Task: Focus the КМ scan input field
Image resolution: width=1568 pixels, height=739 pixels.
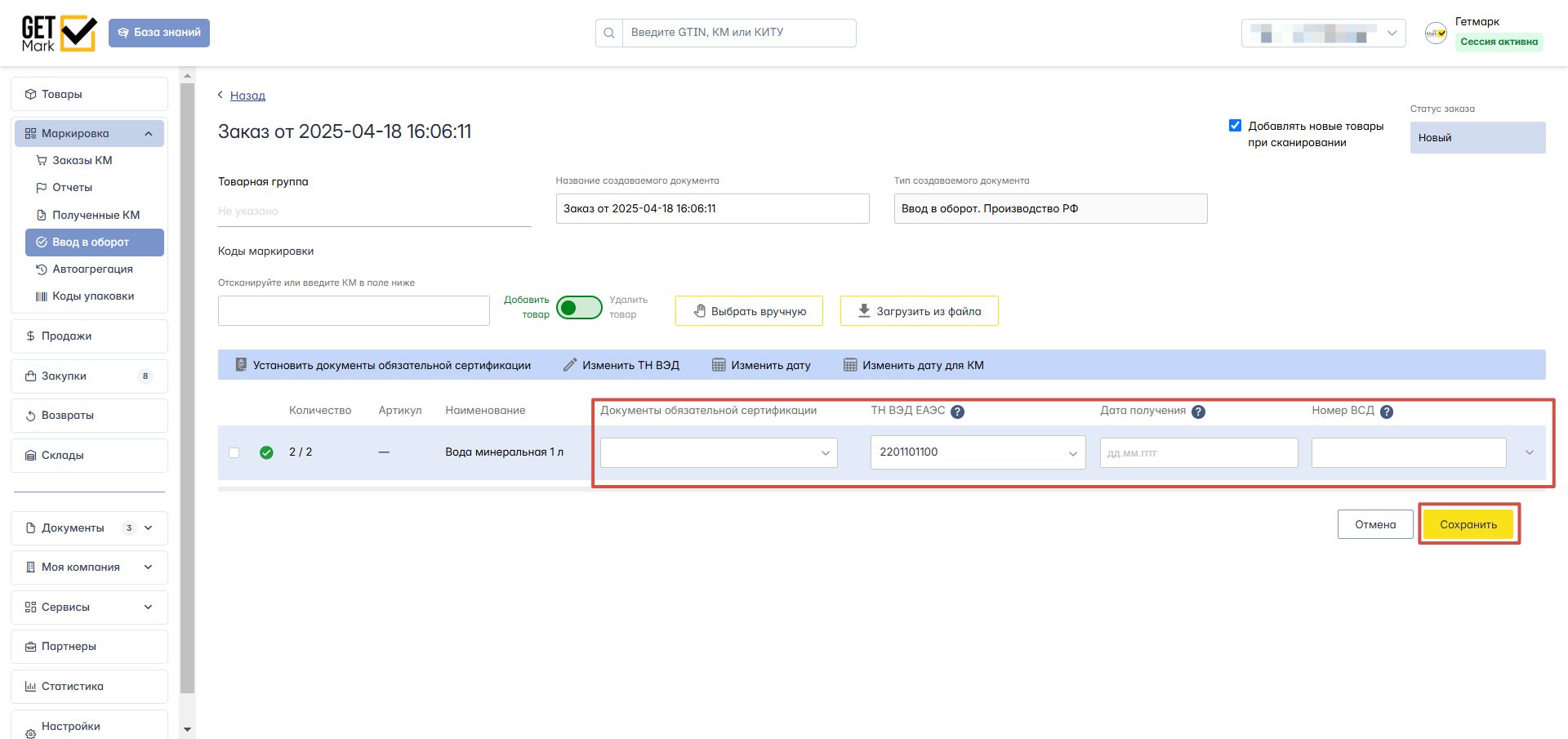Action: click(x=354, y=310)
